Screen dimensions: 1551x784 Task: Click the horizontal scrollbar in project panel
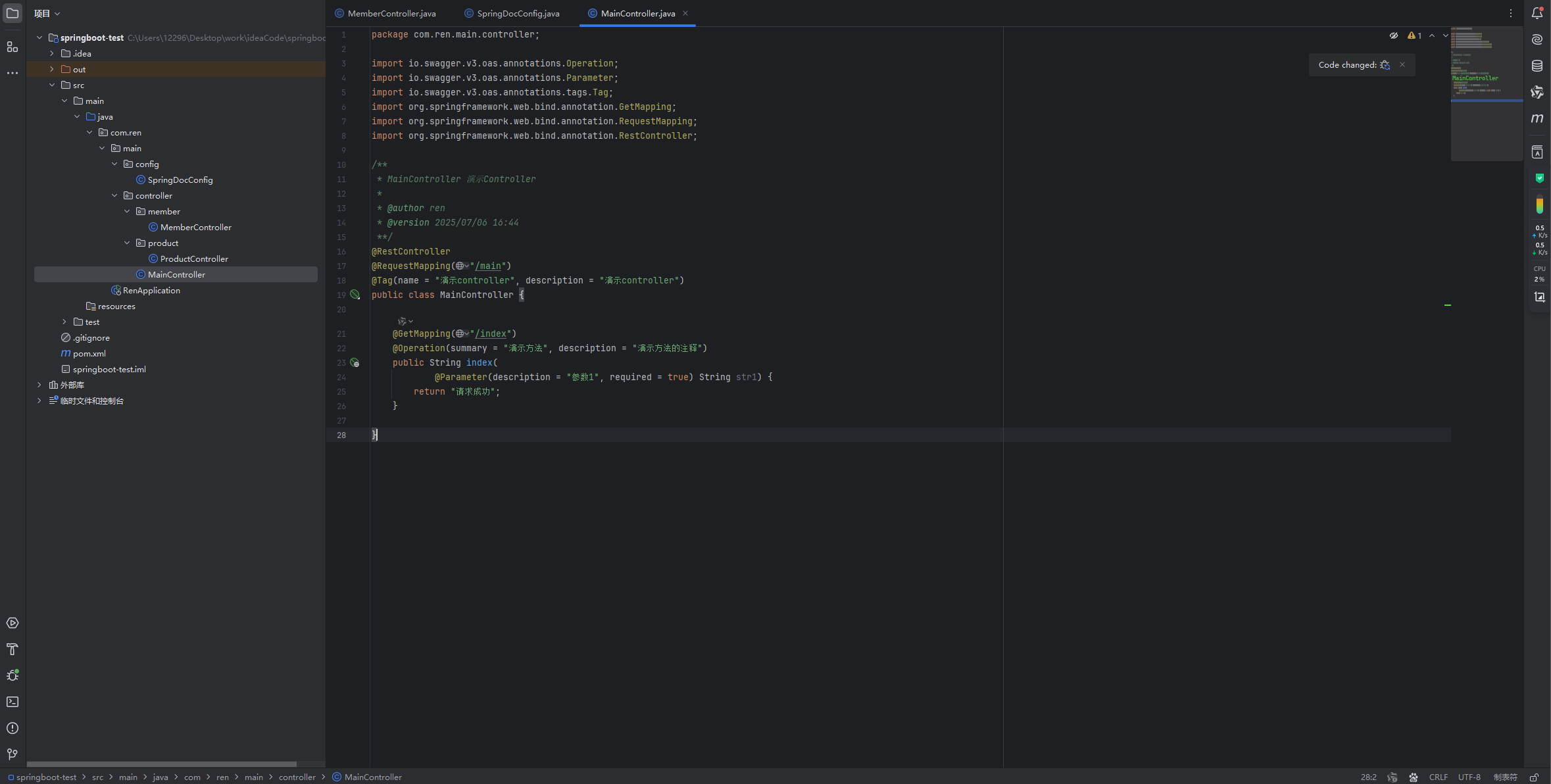[162, 764]
